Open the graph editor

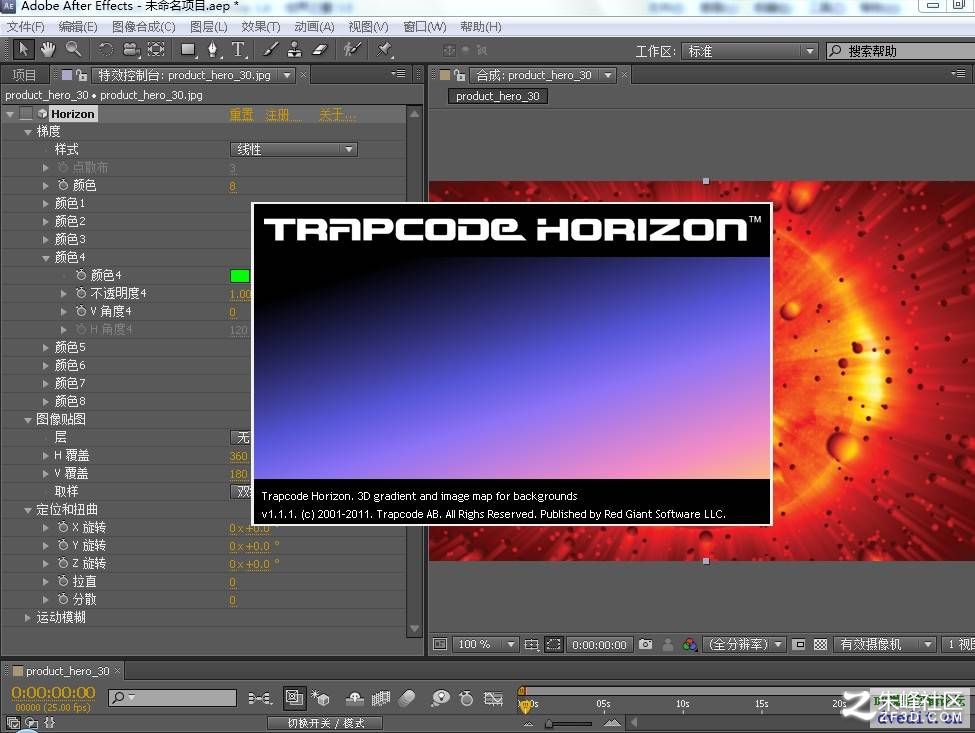point(493,698)
